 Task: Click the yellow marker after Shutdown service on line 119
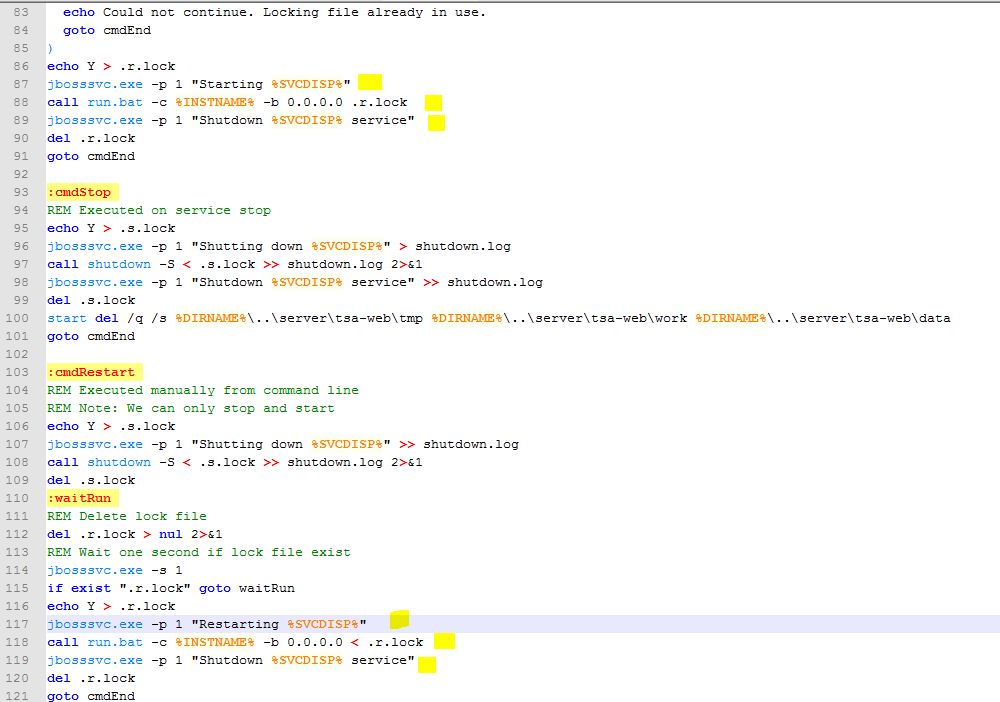pos(427,662)
